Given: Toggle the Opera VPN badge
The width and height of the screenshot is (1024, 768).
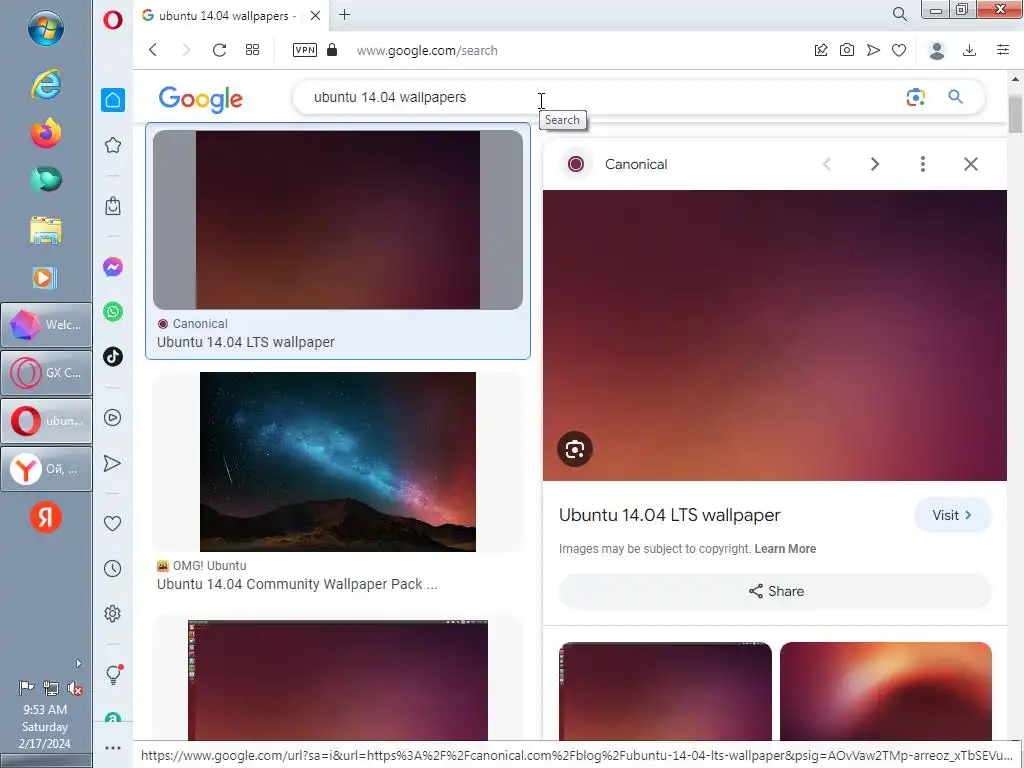Looking at the screenshot, I should point(305,50).
